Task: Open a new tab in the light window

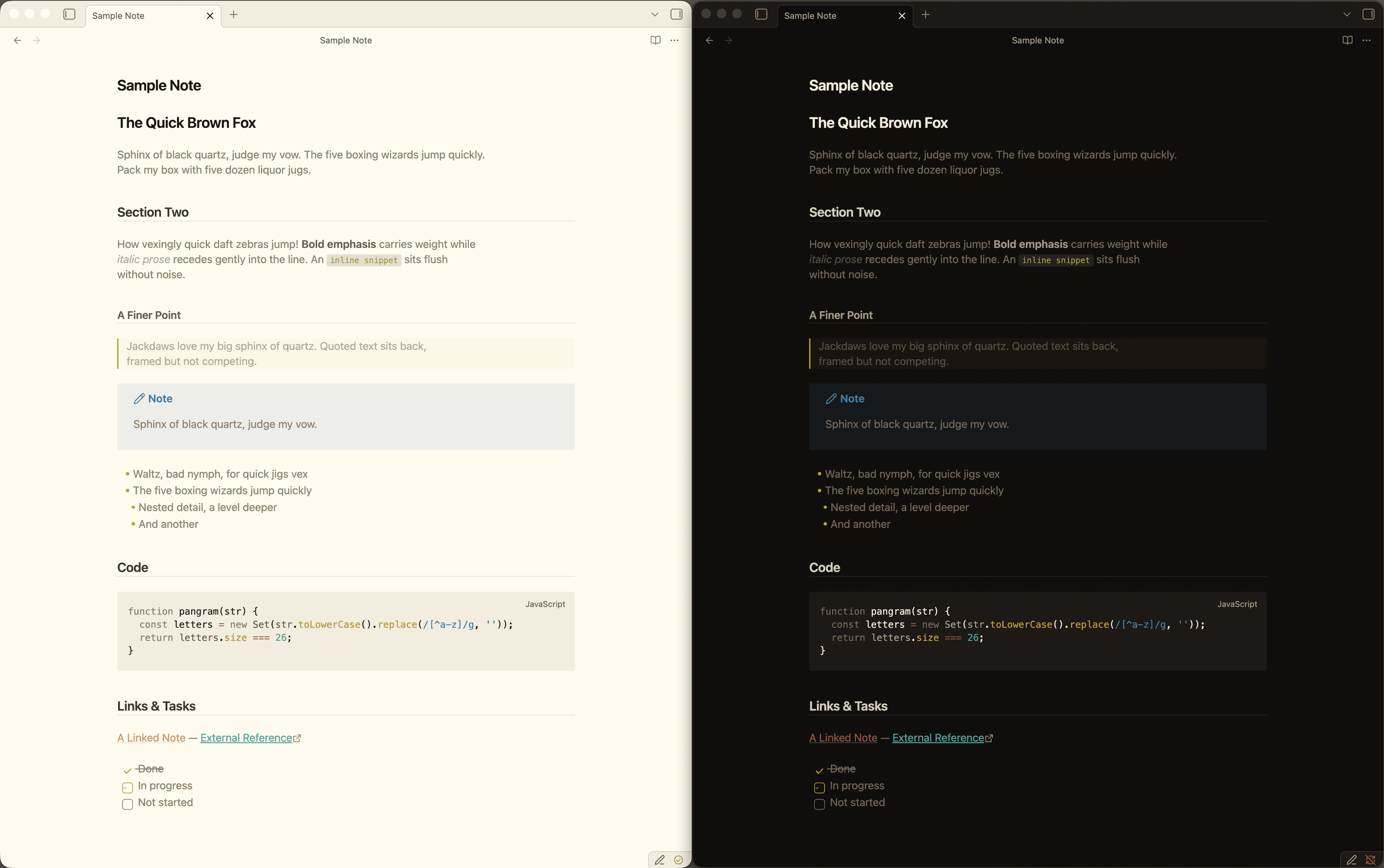Action: tap(234, 14)
